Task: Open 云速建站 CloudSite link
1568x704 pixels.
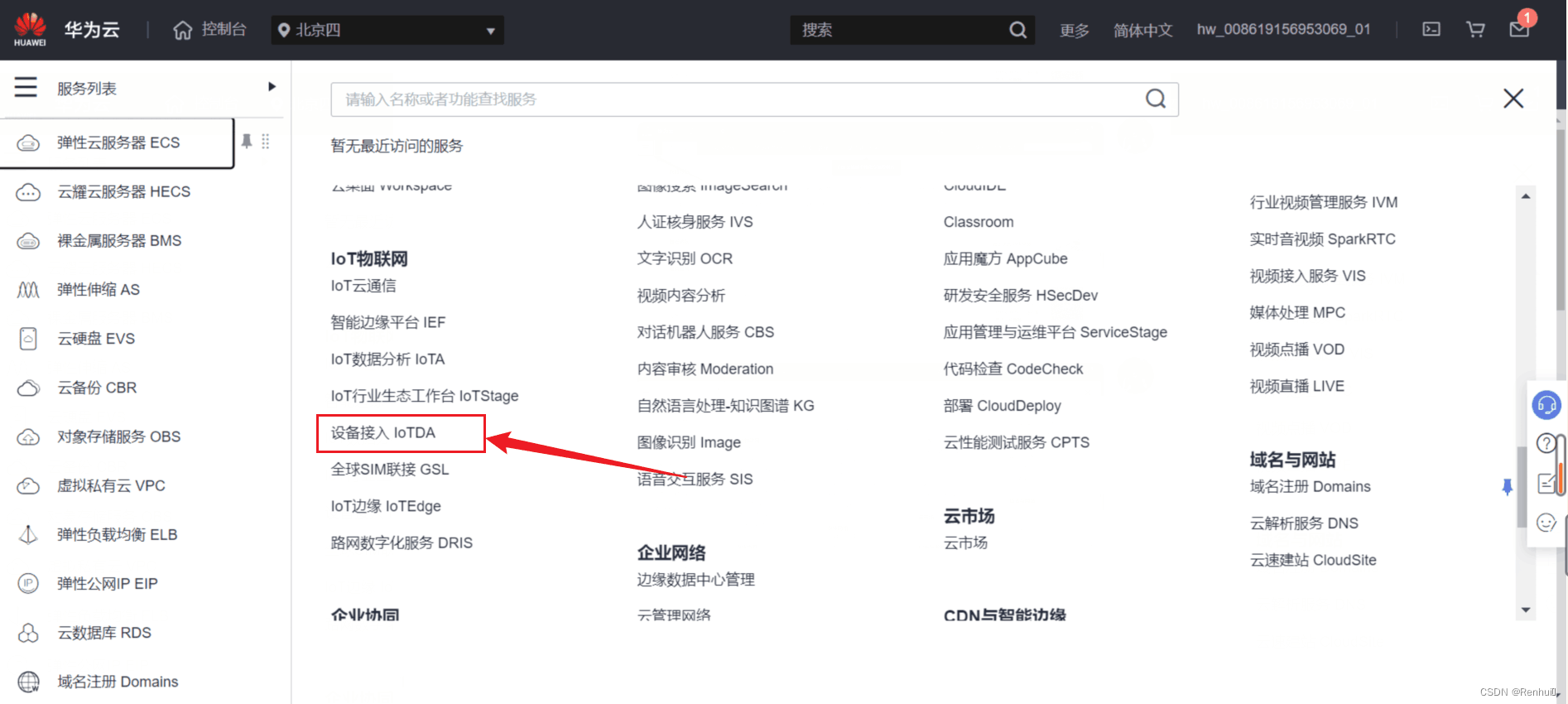Action: (1313, 560)
